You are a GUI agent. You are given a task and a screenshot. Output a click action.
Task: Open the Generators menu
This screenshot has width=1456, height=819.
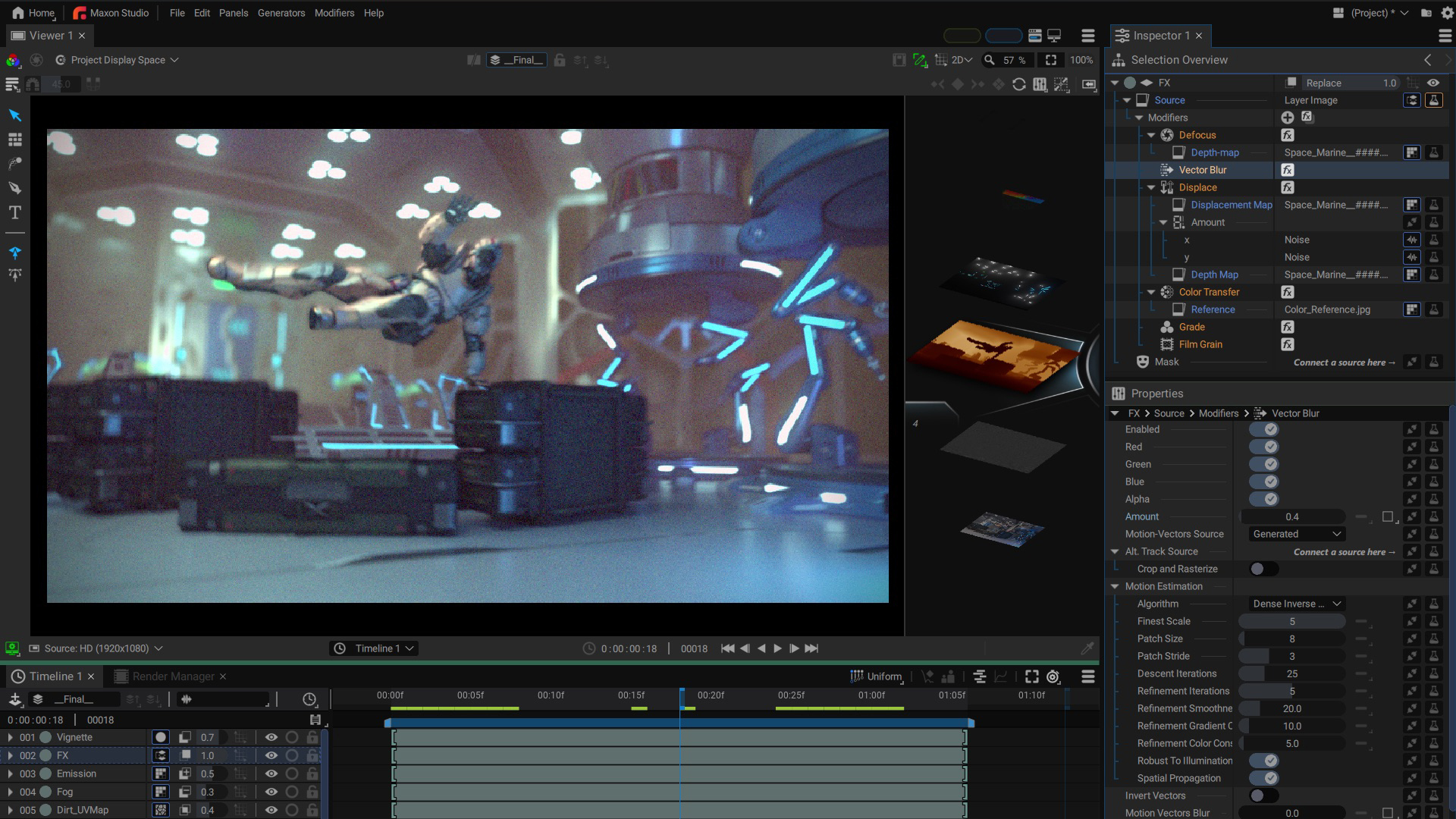point(281,13)
